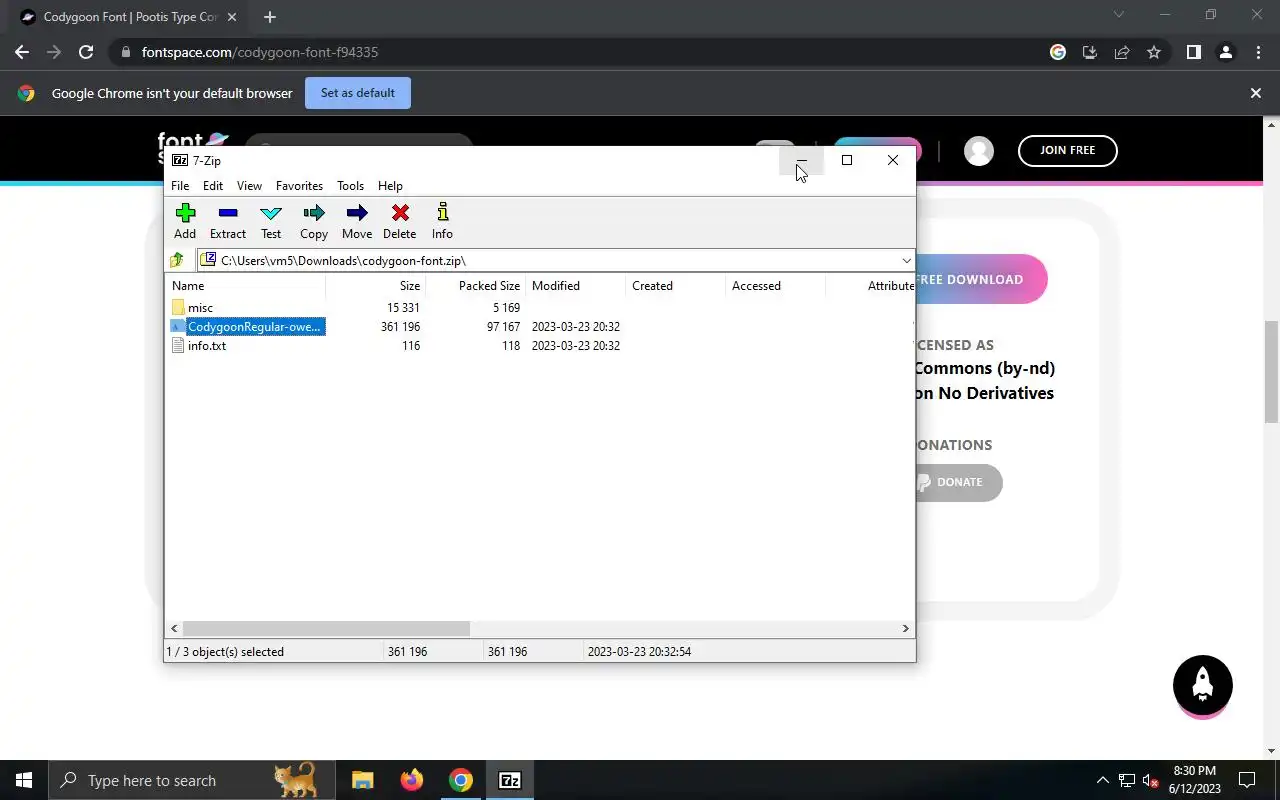This screenshot has height=800, width=1280.
Task: Open the Chrome profile icon
Action: click(1226, 52)
